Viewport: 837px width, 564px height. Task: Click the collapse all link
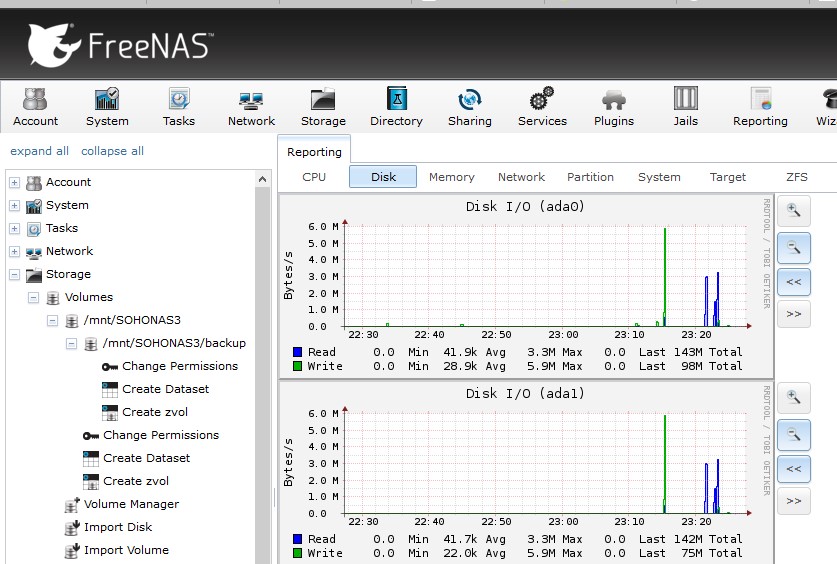tap(112, 151)
